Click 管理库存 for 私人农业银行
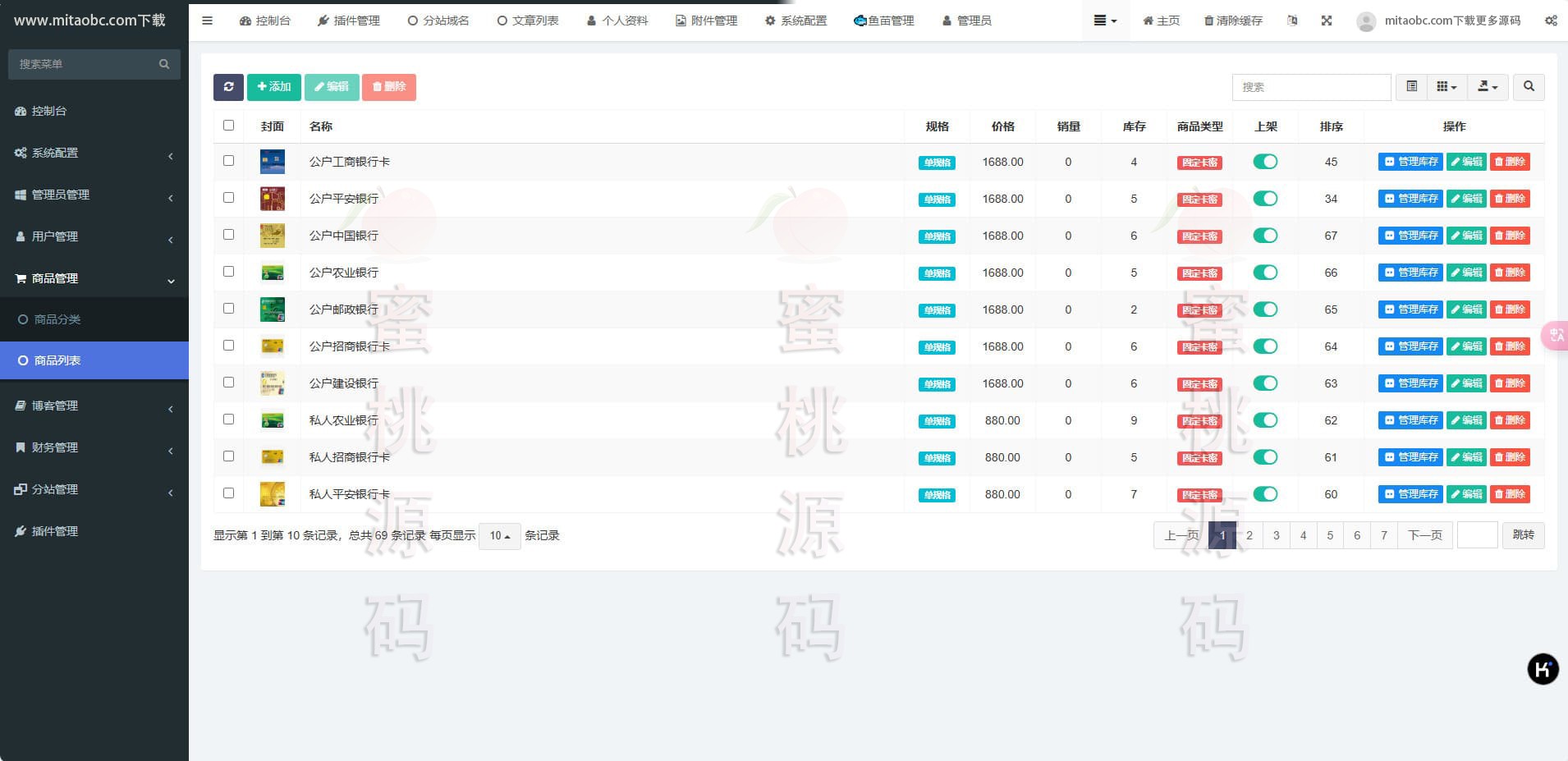This screenshot has height=761, width=1568. (1410, 420)
